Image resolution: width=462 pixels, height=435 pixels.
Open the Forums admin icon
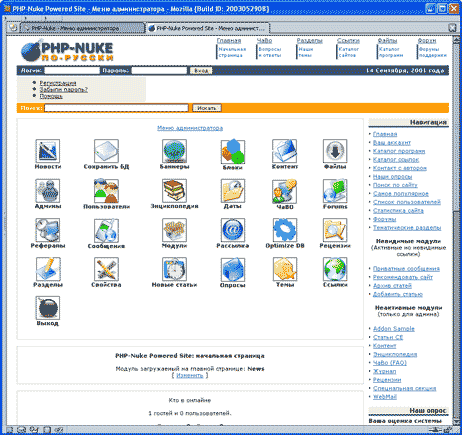click(x=335, y=191)
